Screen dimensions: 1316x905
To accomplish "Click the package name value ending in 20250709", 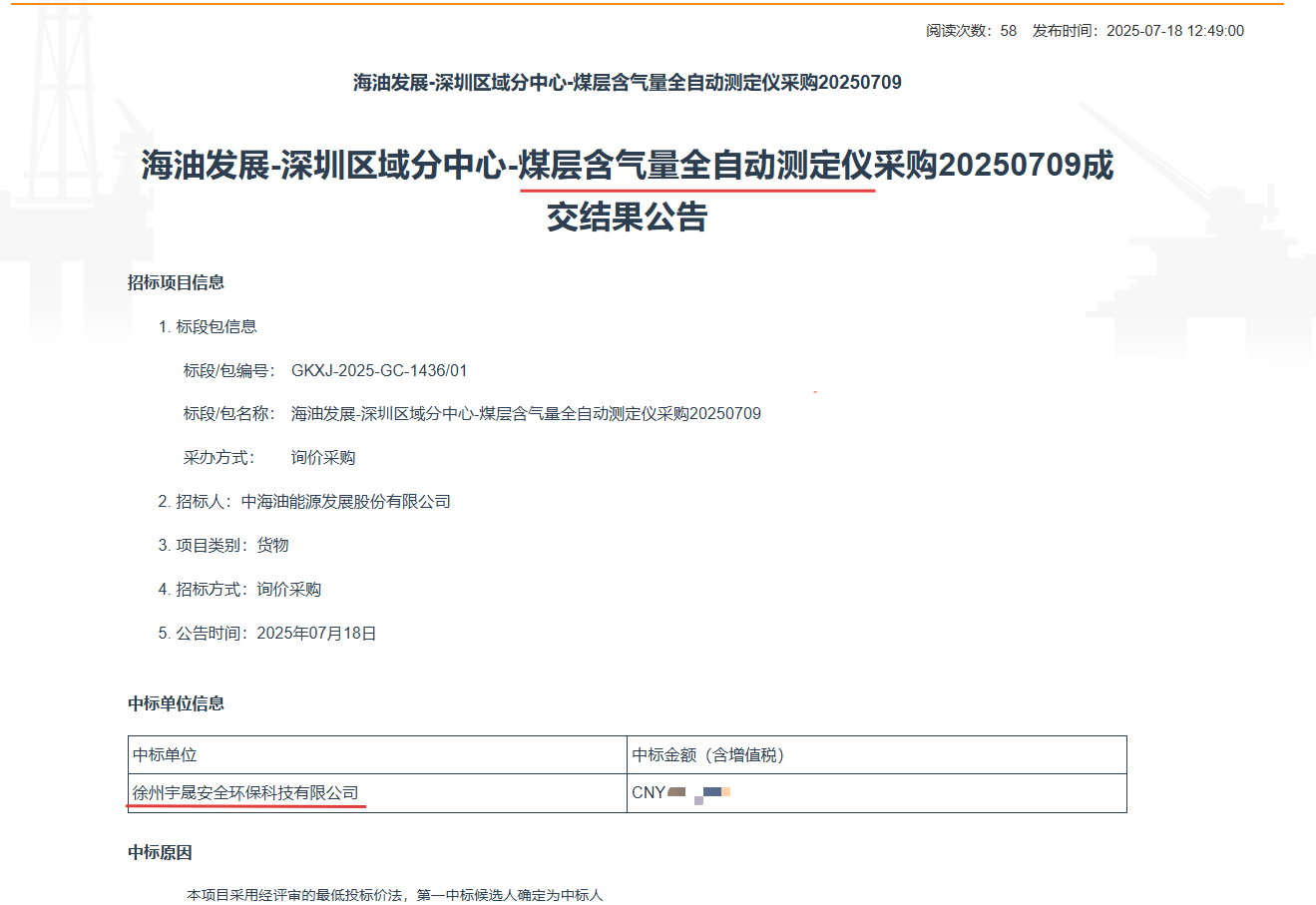I will coord(526,413).
